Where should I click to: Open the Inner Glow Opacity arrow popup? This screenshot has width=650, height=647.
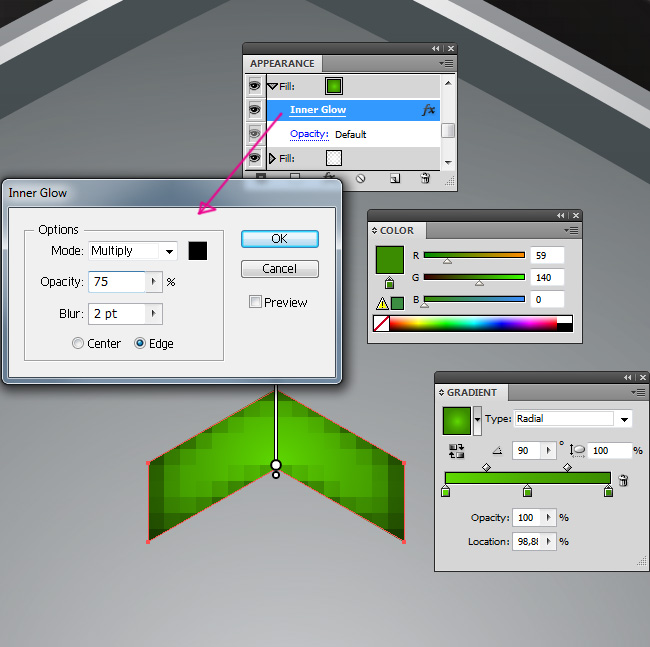pos(154,282)
